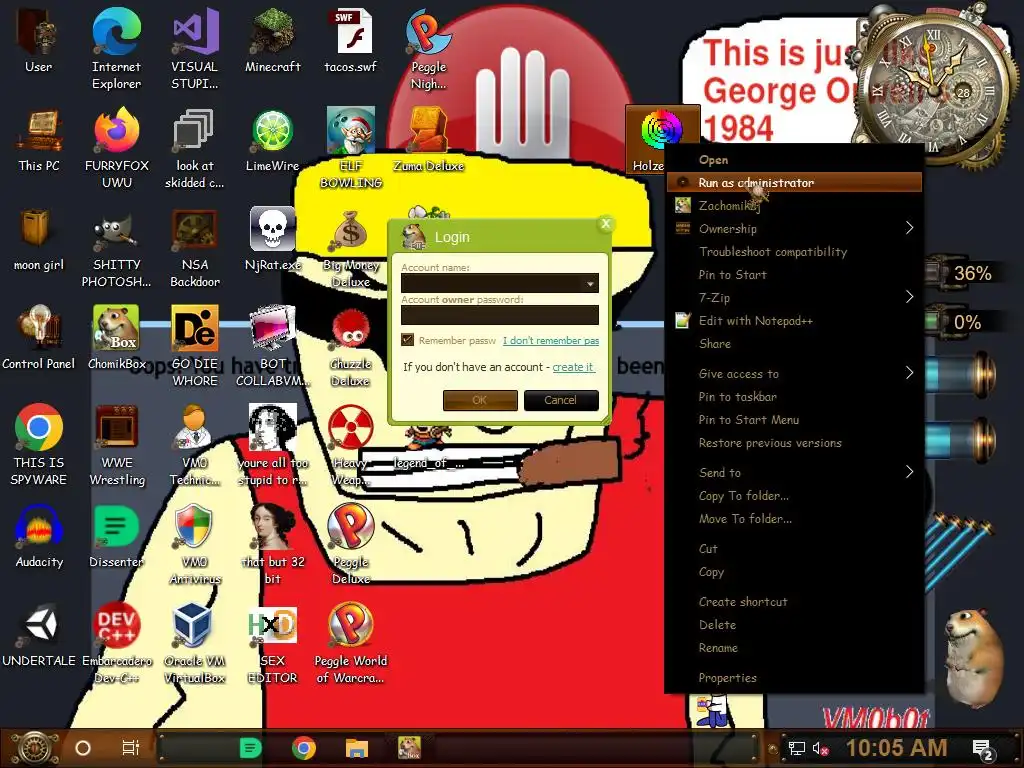Select the VMO Antivirus shield icon
Viewport: 1024px width, 768px height.
195,544
